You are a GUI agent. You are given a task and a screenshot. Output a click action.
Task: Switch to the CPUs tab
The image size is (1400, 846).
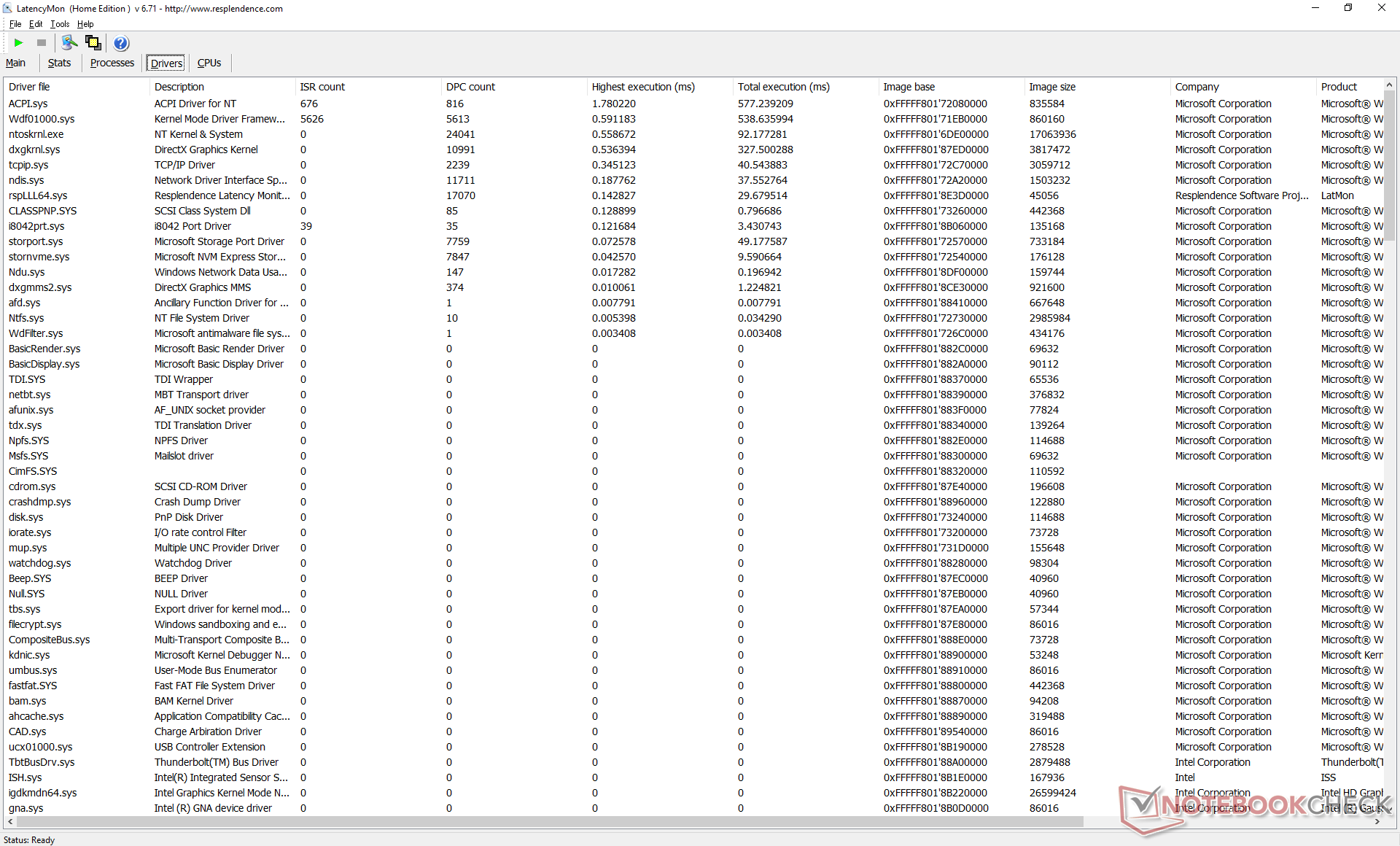pyautogui.click(x=209, y=63)
